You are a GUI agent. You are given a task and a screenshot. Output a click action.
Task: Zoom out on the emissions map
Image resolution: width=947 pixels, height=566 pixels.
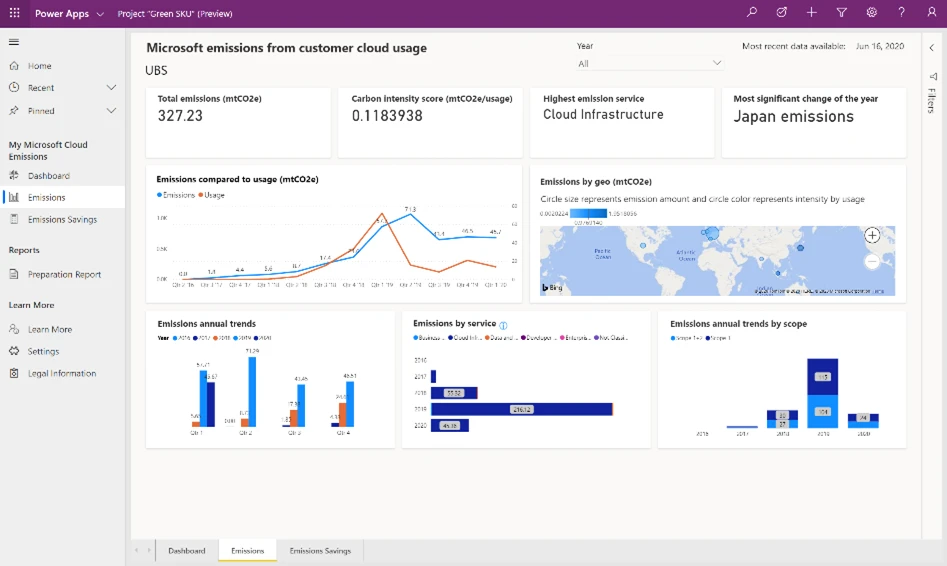click(x=872, y=261)
